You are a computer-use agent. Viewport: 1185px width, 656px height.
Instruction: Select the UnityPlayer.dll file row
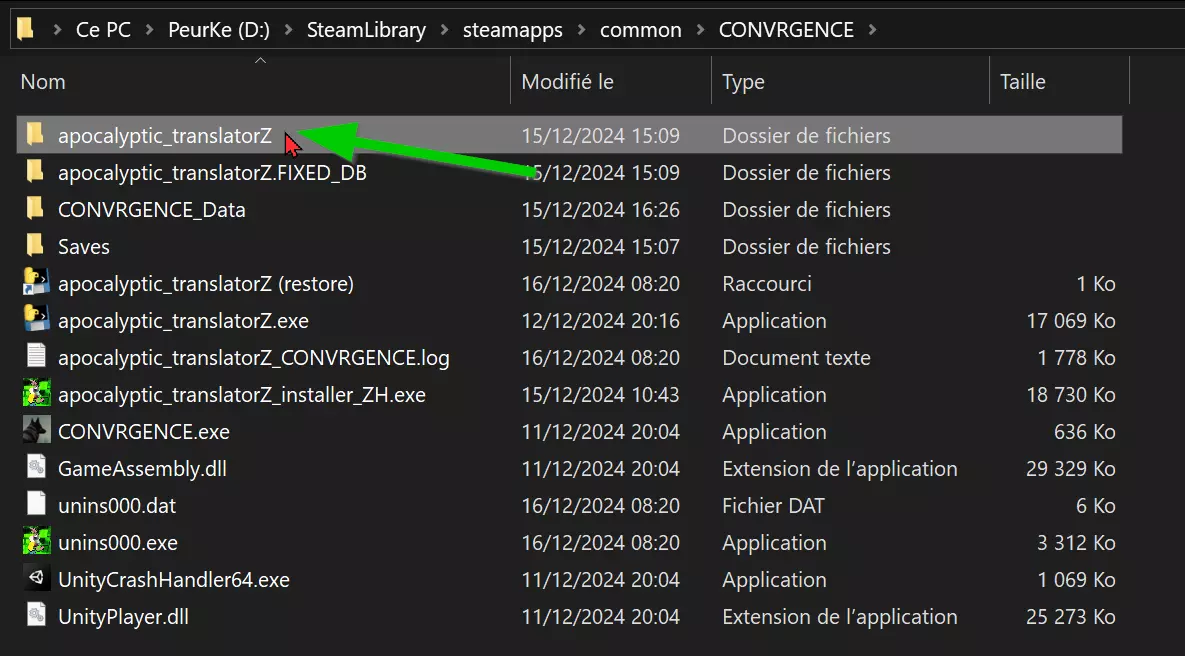pyautogui.click(x=123, y=616)
